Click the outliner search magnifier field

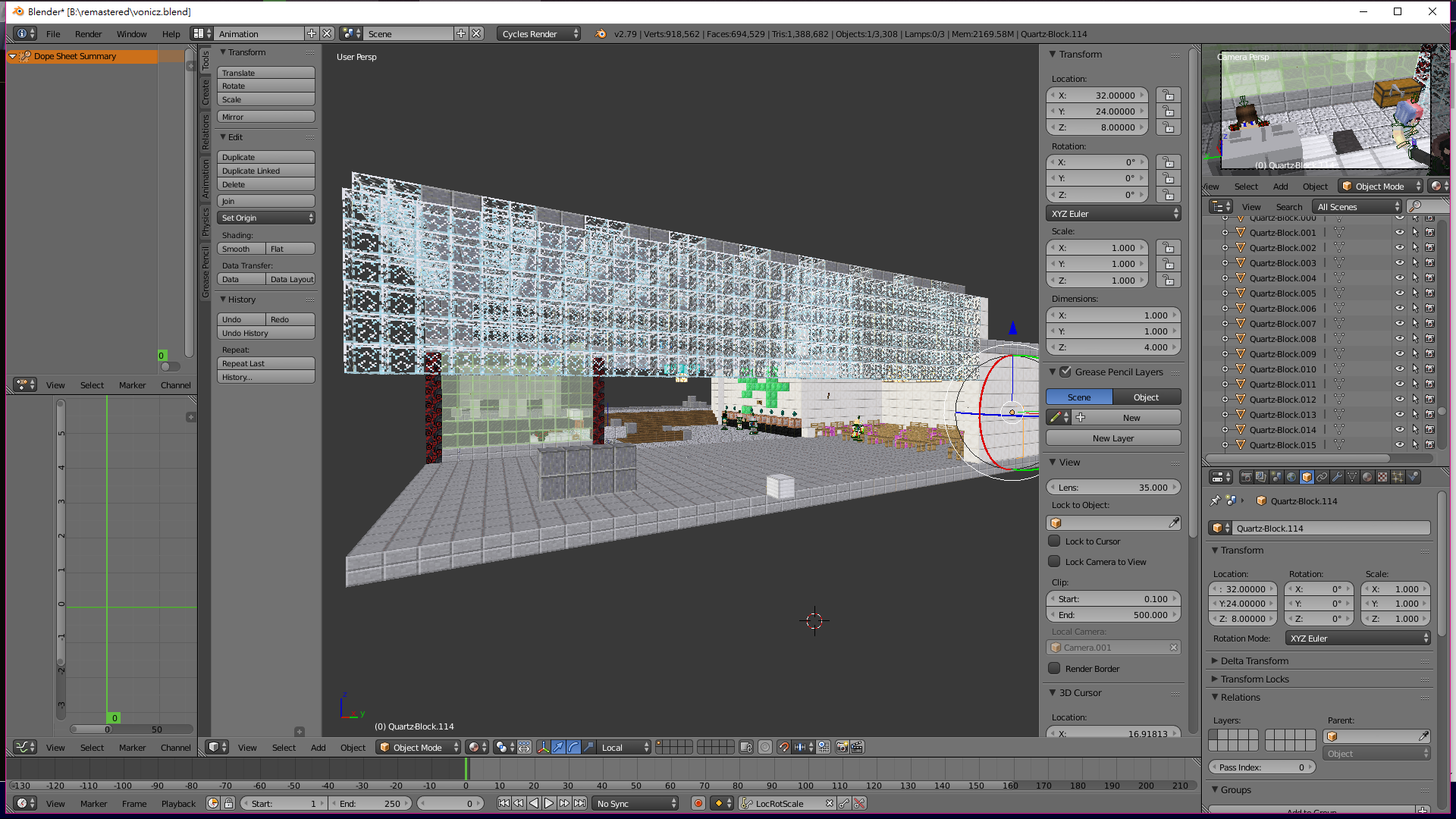1426,207
